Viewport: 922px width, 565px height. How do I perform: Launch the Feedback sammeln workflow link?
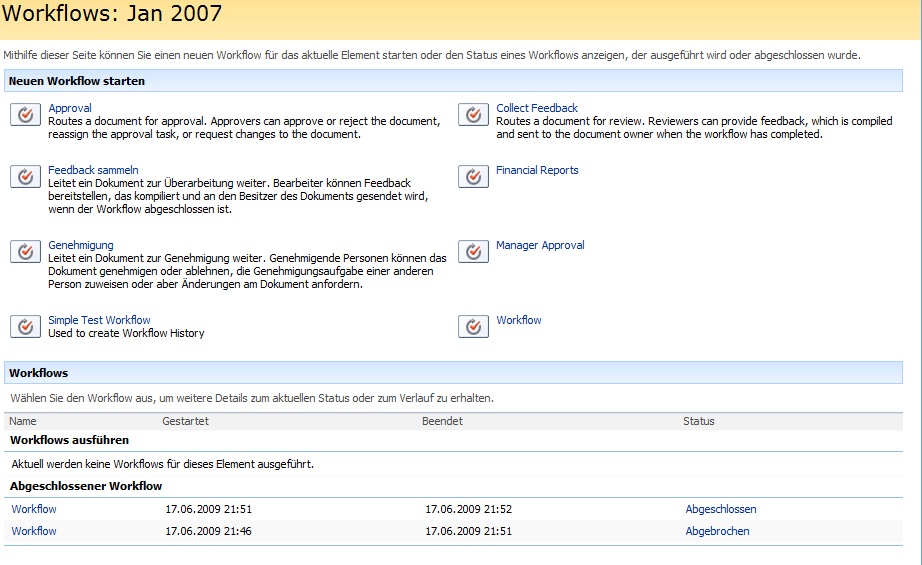click(93, 170)
